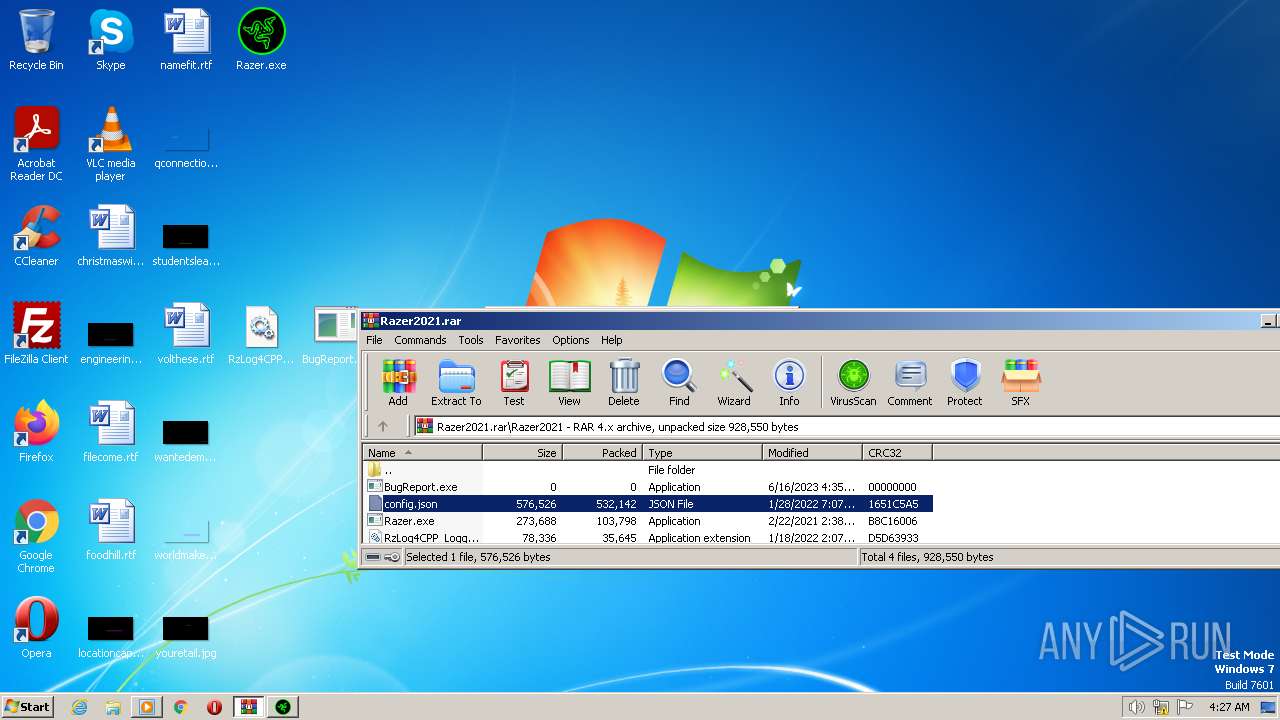1280x720 pixels.
Task: Sort files by Type column header
Action: pos(703,453)
